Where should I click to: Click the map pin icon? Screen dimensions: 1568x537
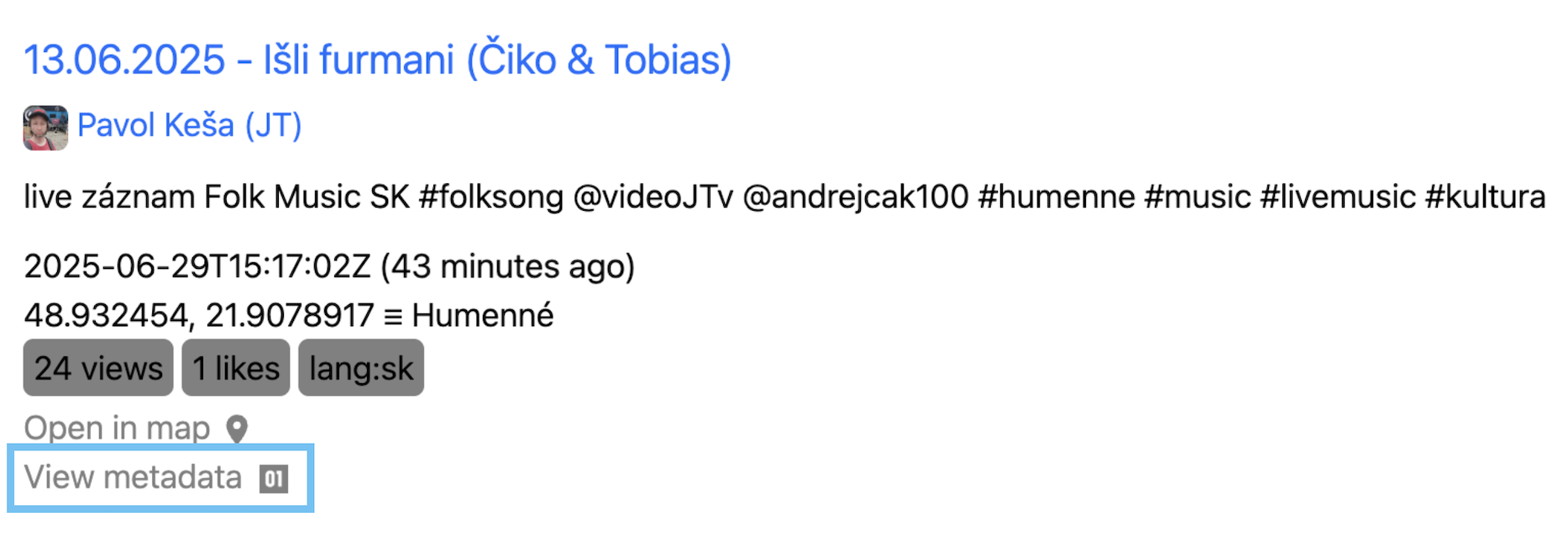click(x=238, y=429)
